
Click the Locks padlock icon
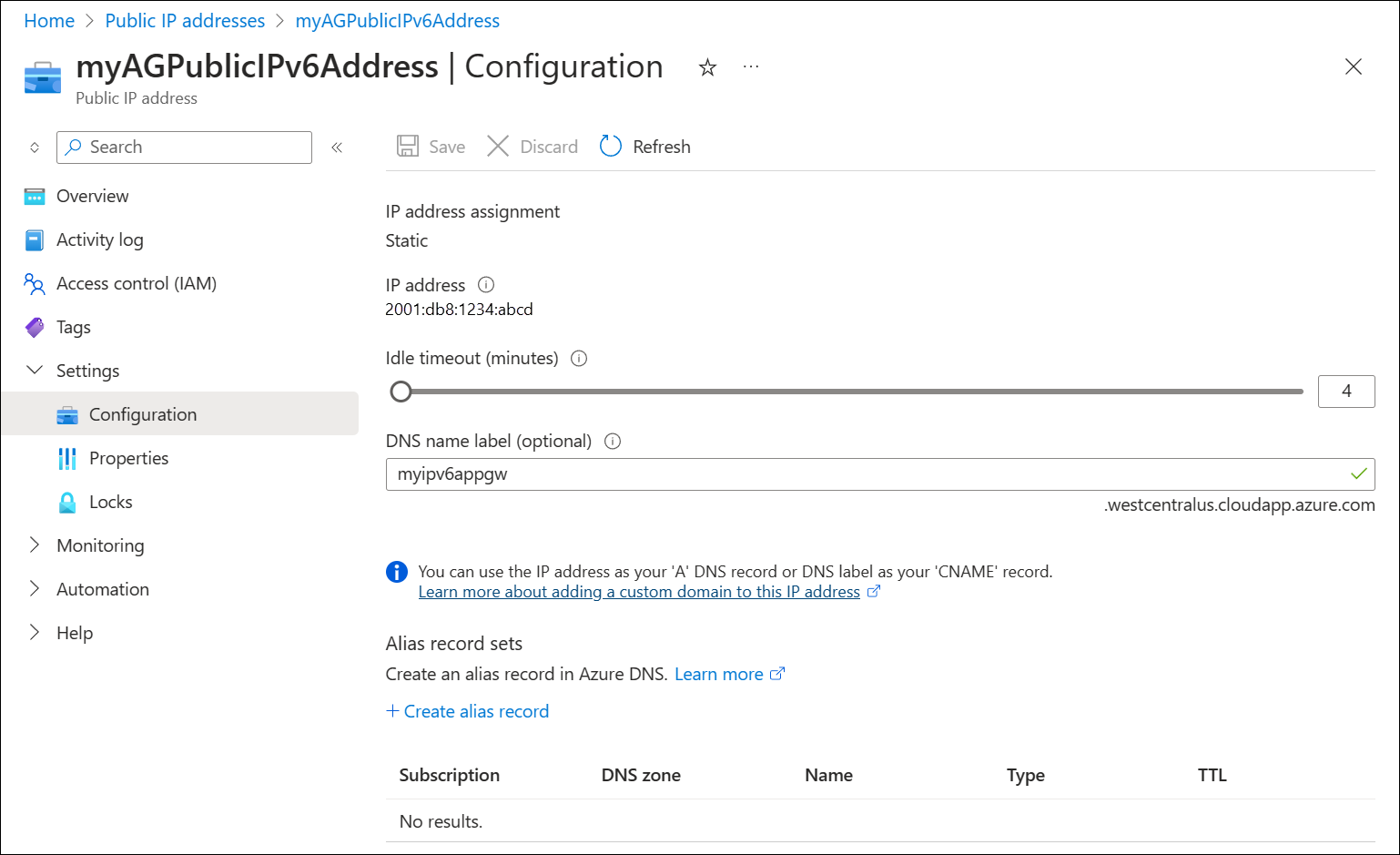point(67,502)
